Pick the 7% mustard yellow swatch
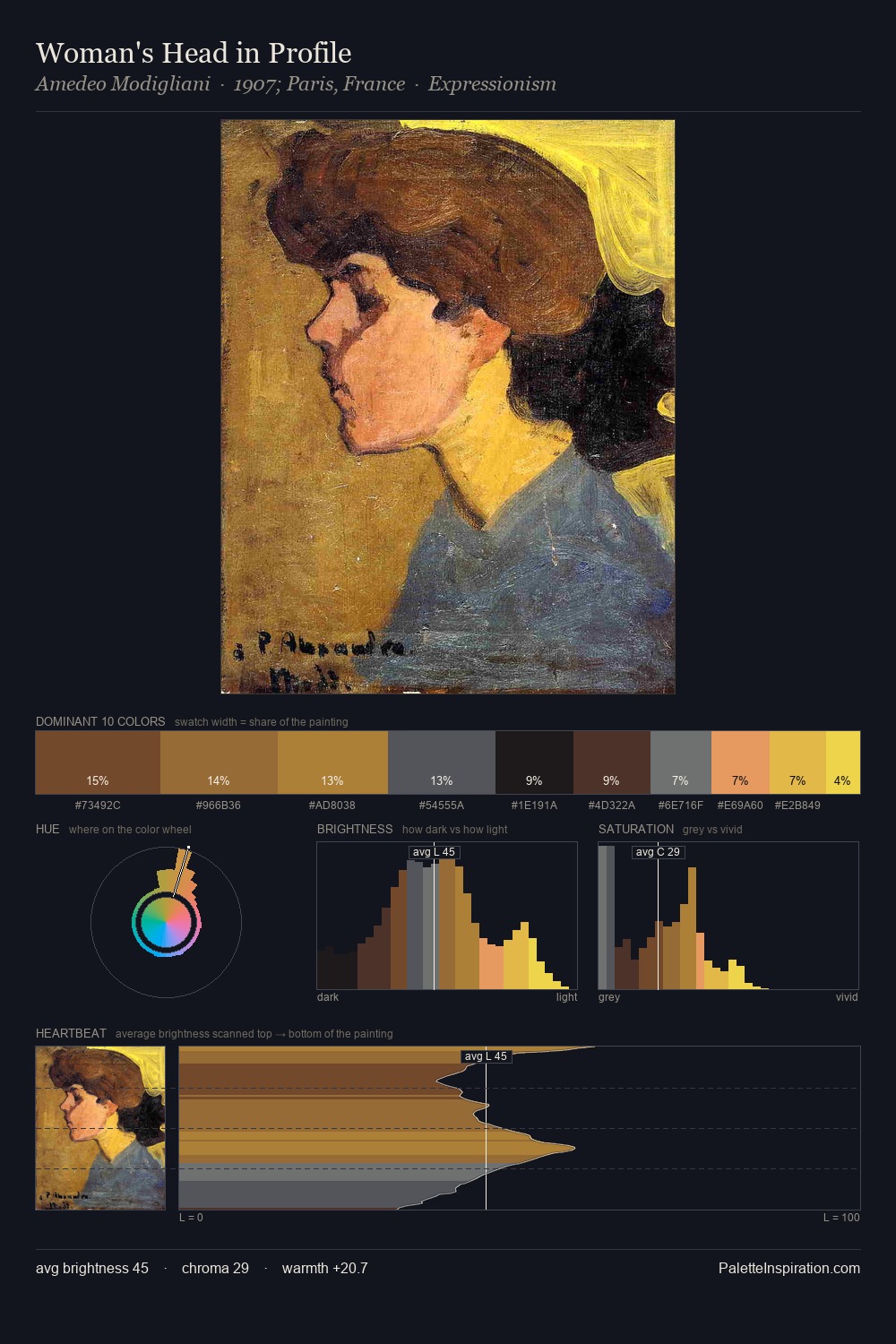 point(797,762)
